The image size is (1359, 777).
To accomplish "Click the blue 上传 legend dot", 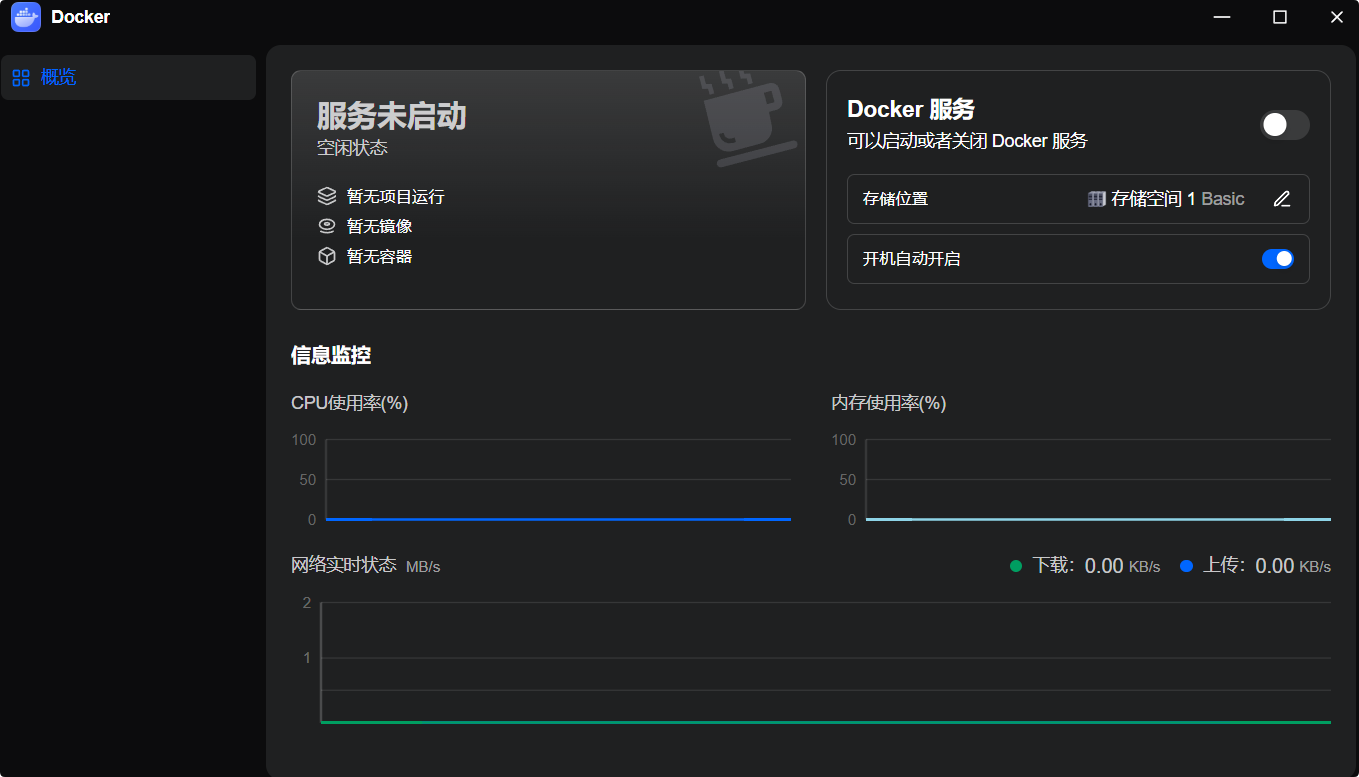I will coord(1187,566).
